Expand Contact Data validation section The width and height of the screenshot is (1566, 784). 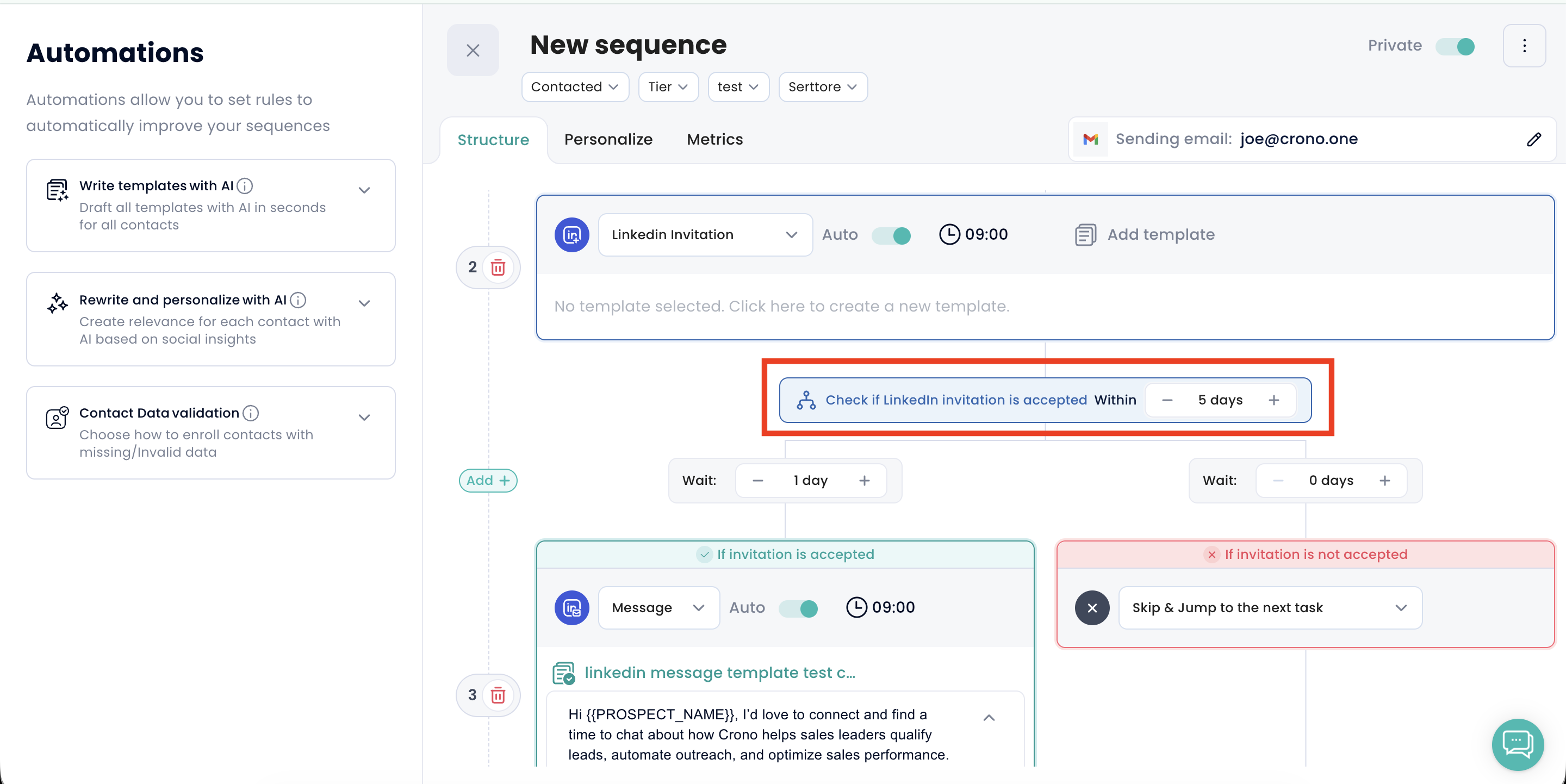tap(364, 417)
